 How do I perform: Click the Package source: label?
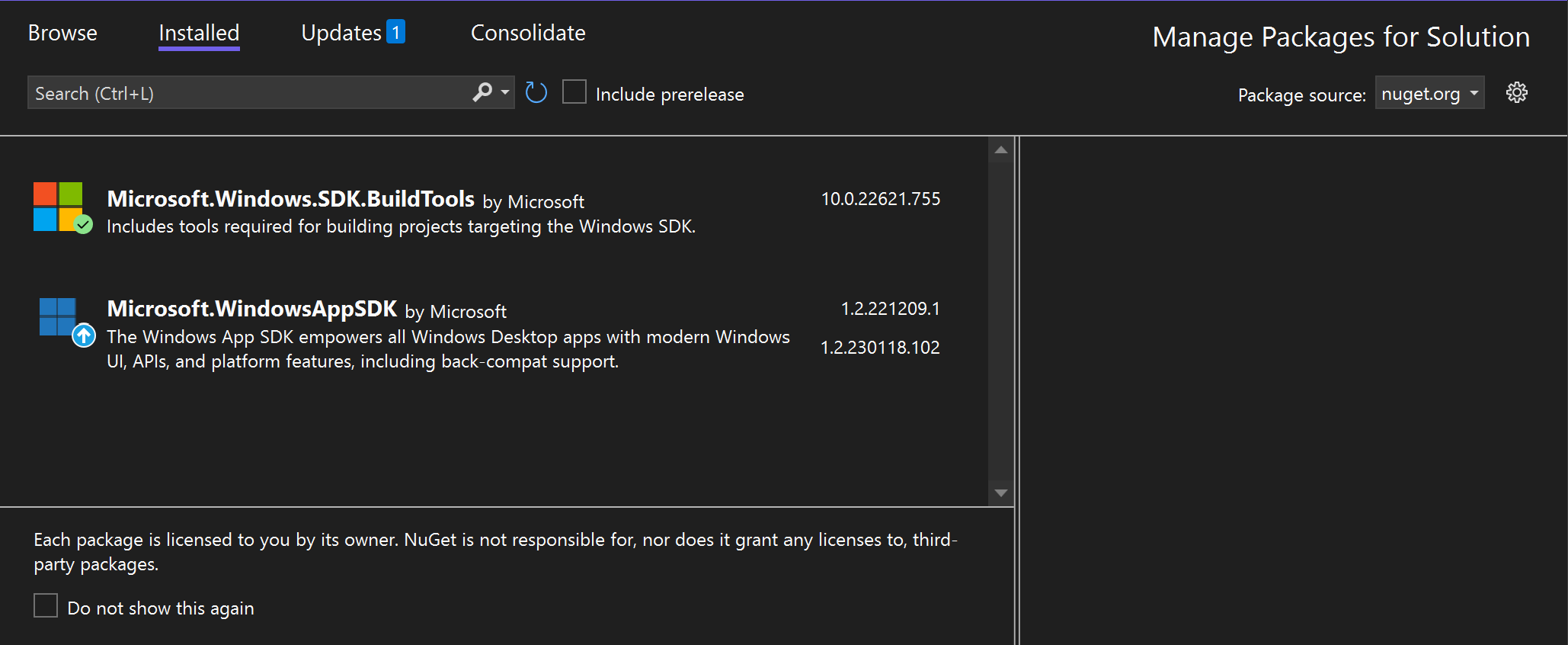pos(1301,95)
